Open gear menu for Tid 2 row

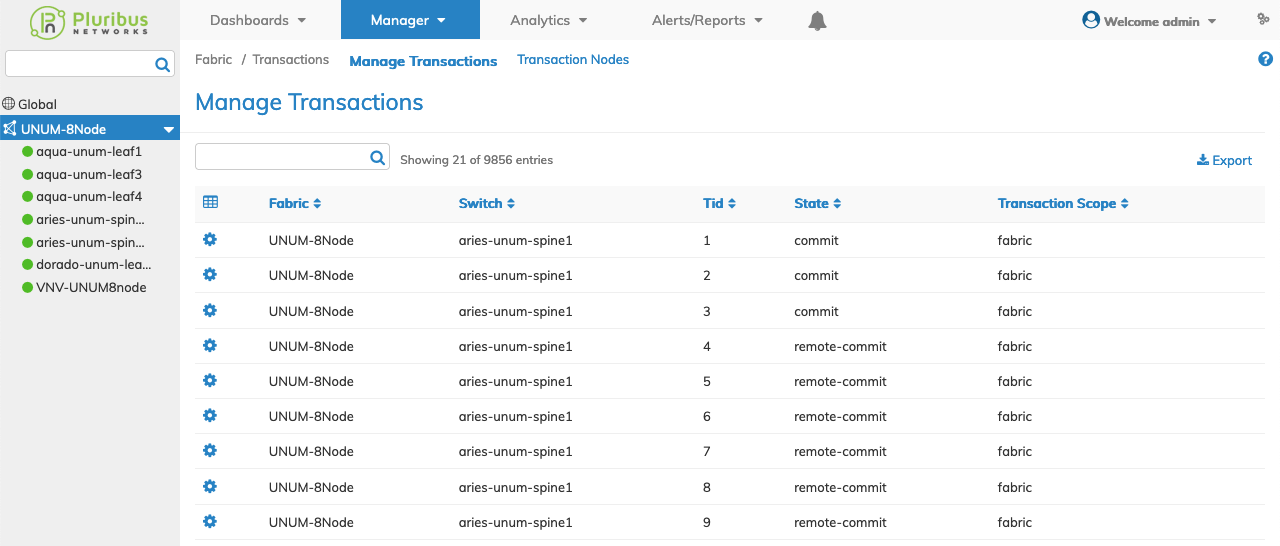210,275
